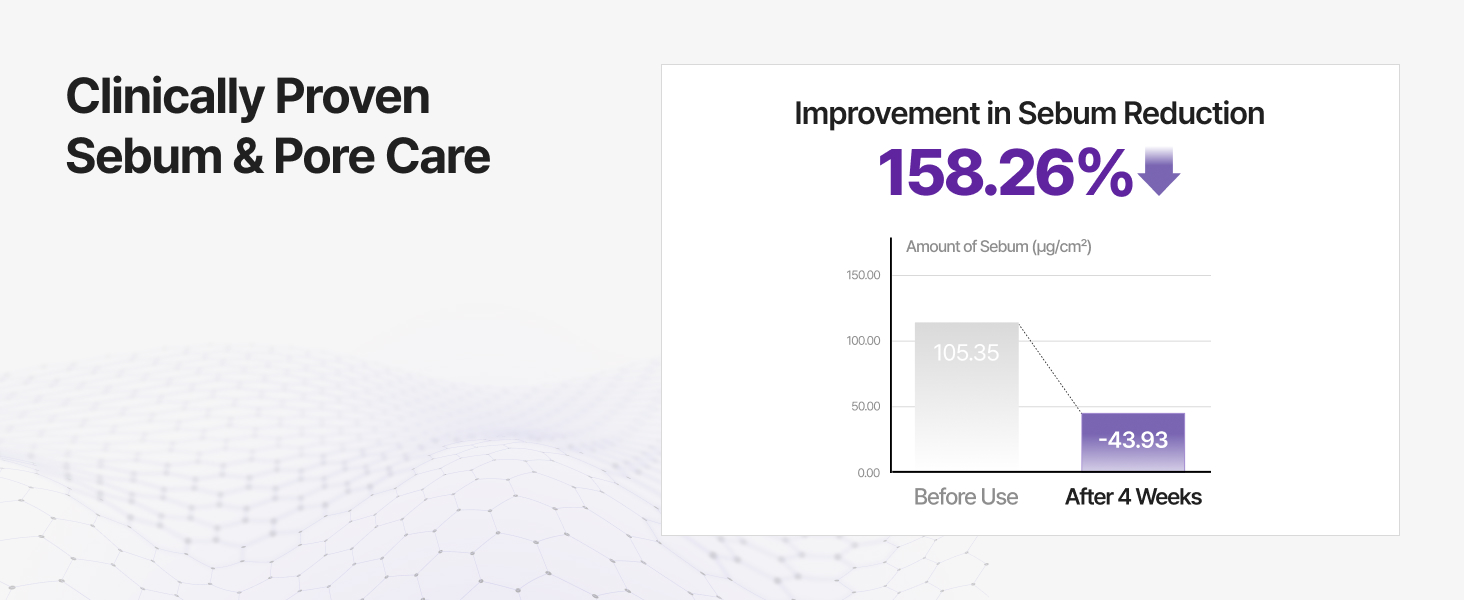The width and height of the screenshot is (1464, 600).
Task: Click the dotted line connecting the bars
Action: [1050, 367]
